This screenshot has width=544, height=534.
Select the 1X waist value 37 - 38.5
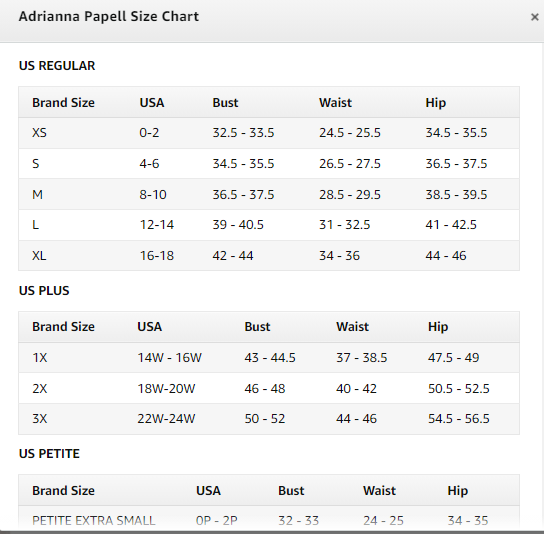pyautogui.click(x=362, y=358)
